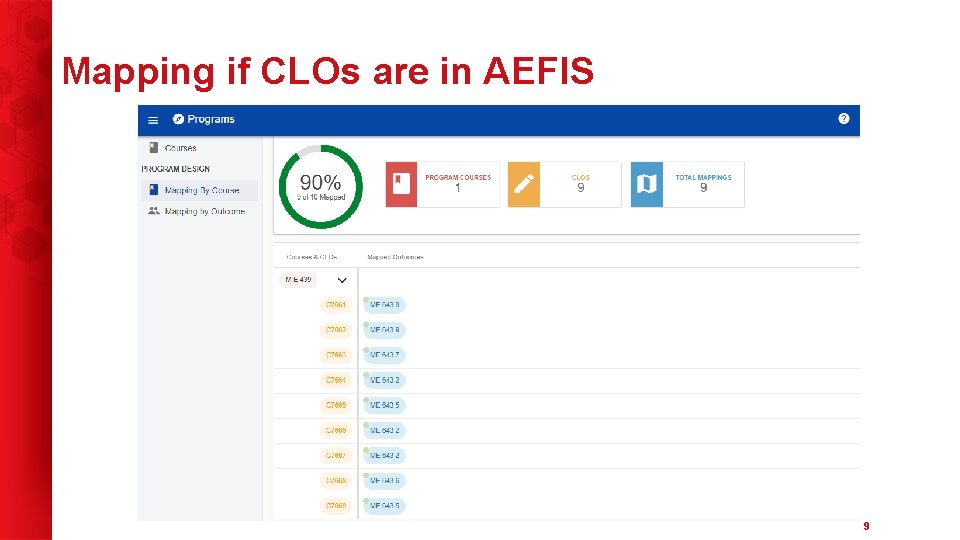Open mapped outcome chip beside C7668
The width and height of the screenshot is (960, 540).
click(384, 481)
